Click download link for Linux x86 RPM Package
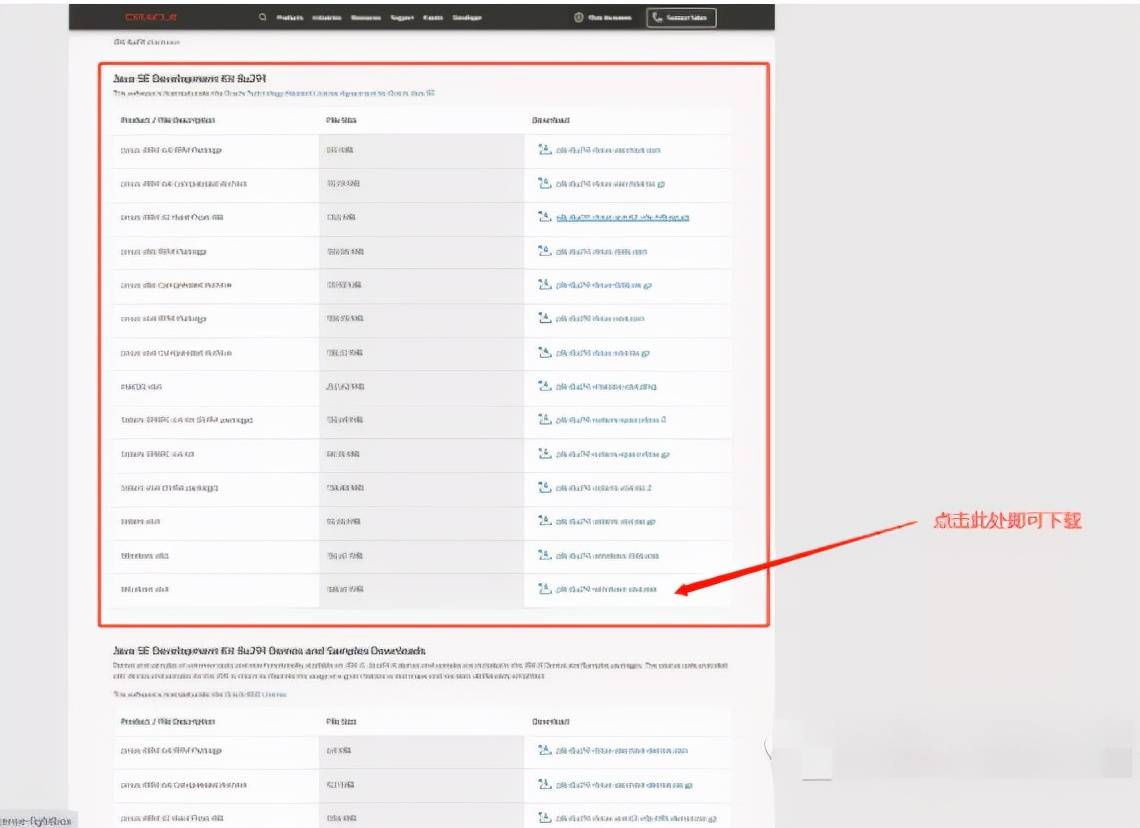This screenshot has width=1140, height=828. 601,252
